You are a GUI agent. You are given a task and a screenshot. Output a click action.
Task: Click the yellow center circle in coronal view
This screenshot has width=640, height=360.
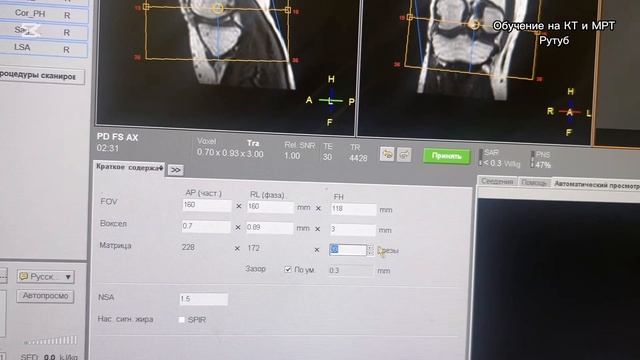474,24
